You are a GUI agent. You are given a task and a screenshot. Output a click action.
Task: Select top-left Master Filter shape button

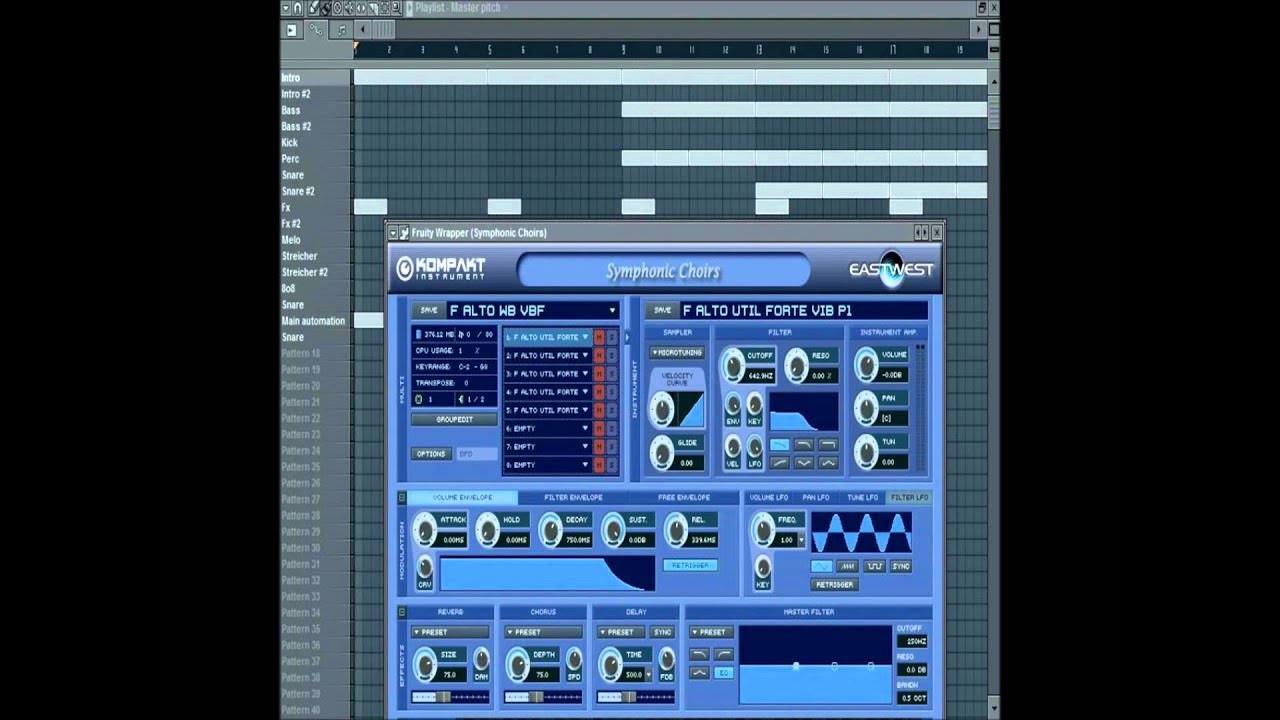coord(699,654)
